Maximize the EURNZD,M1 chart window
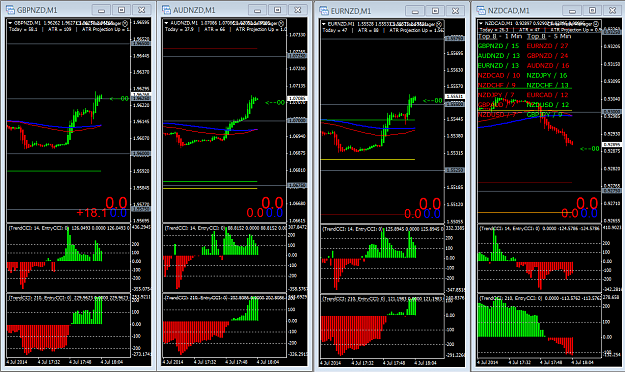 [x=435, y=11]
